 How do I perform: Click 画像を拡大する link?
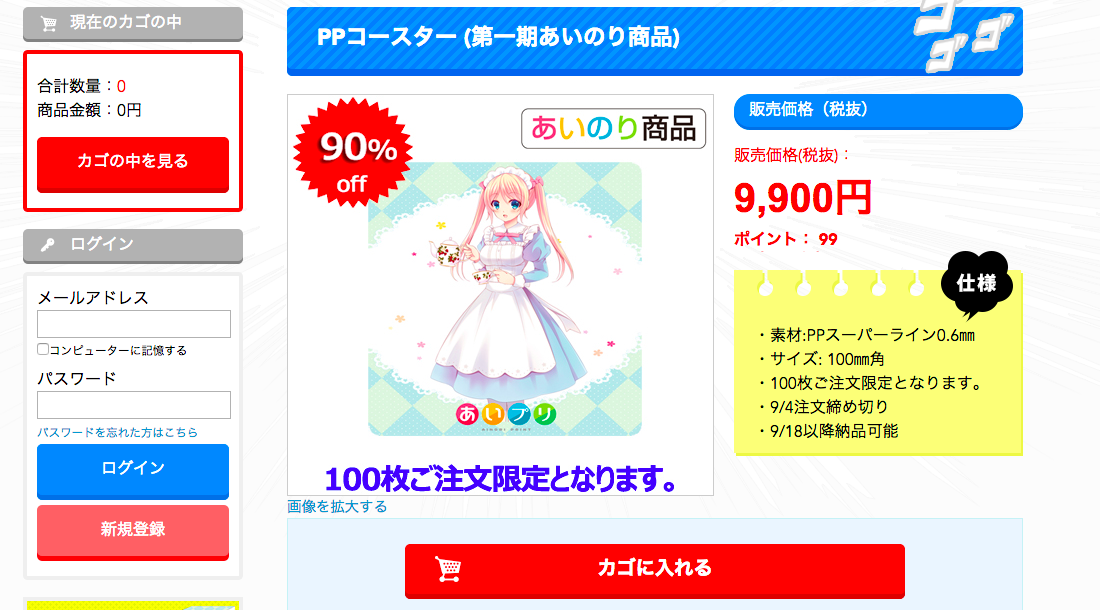click(x=337, y=506)
